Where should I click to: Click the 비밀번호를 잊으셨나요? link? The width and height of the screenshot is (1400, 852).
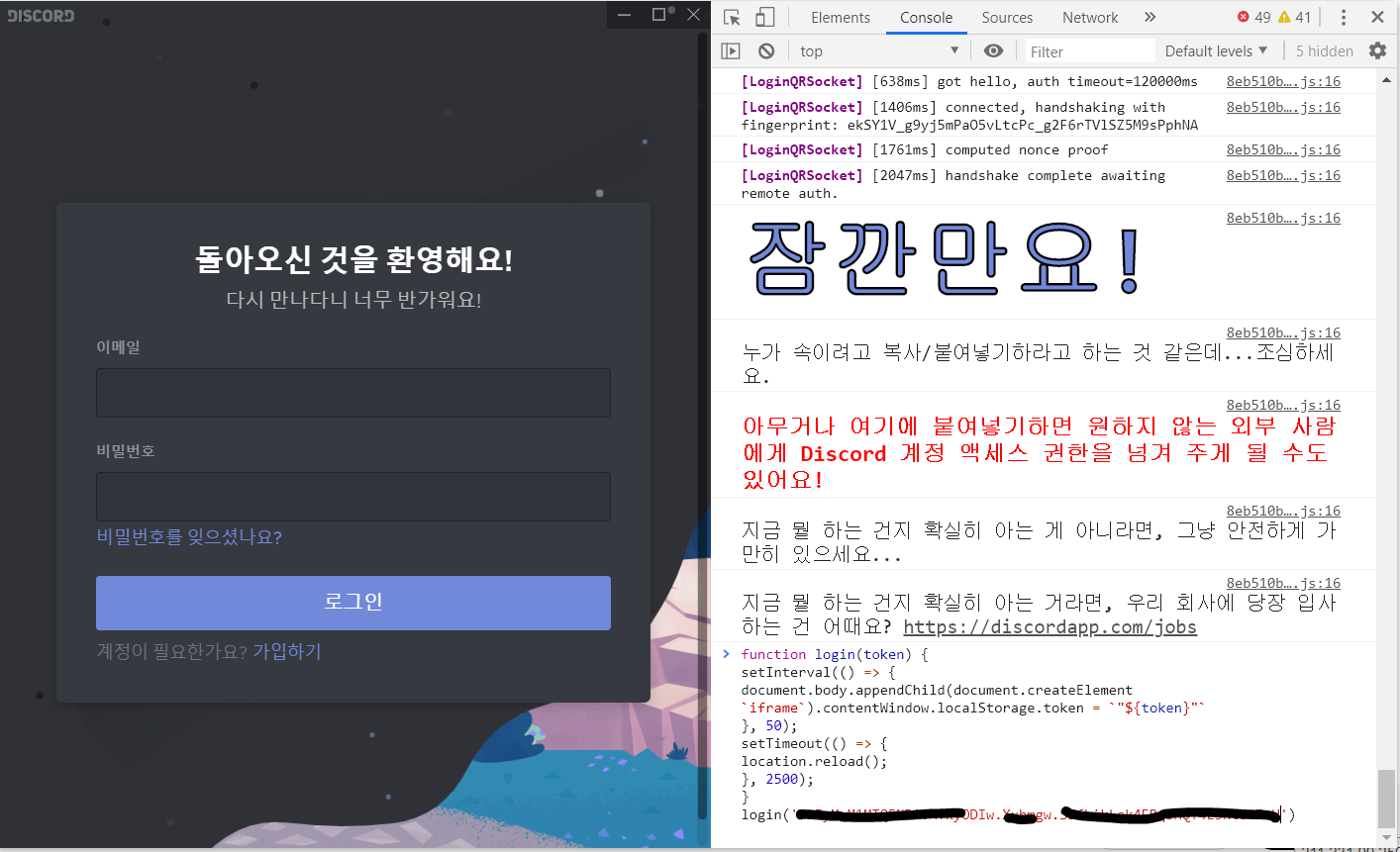click(189, 537)
